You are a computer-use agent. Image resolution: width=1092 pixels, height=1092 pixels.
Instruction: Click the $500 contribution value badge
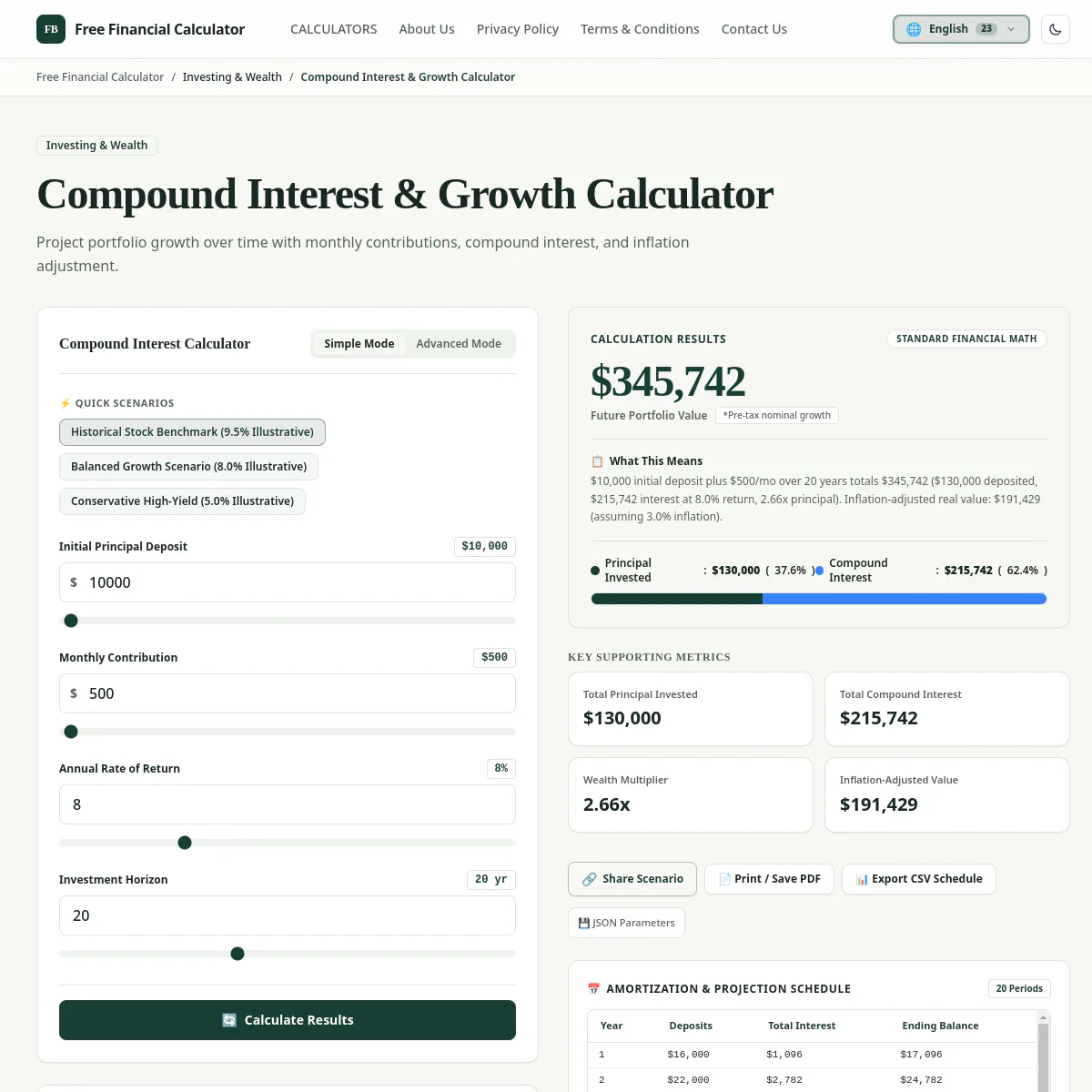tap(495, 658)
